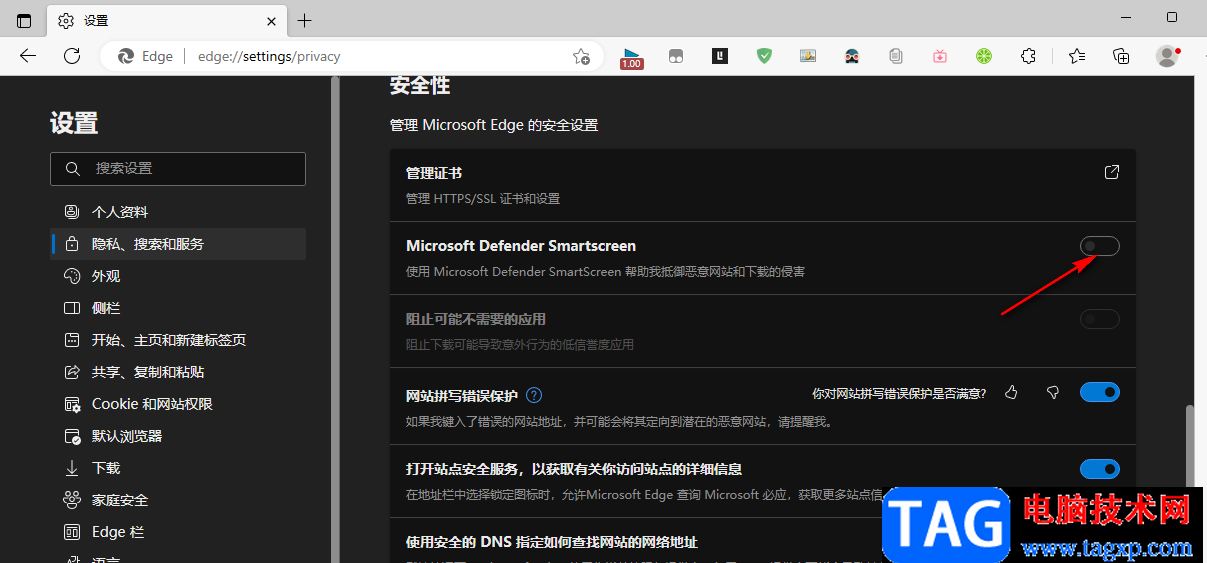Open 下载 settings section
This screenshot has width=1207, height=563.
pyautogui.click(x=178, y=468)
